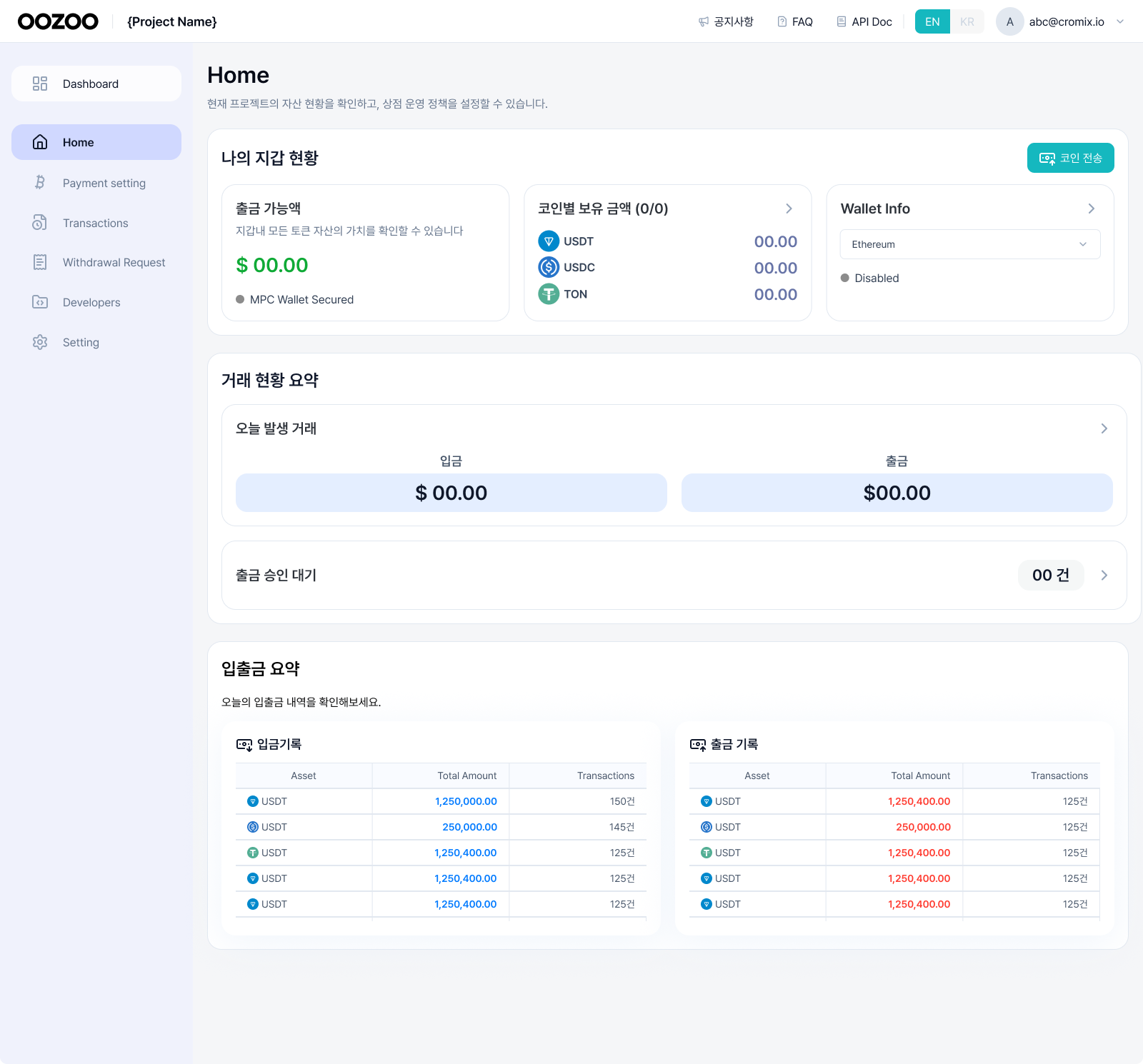Click the TON holdings value 00.00
Screen dimensions: 1143x1064
(x=776, y=294)
